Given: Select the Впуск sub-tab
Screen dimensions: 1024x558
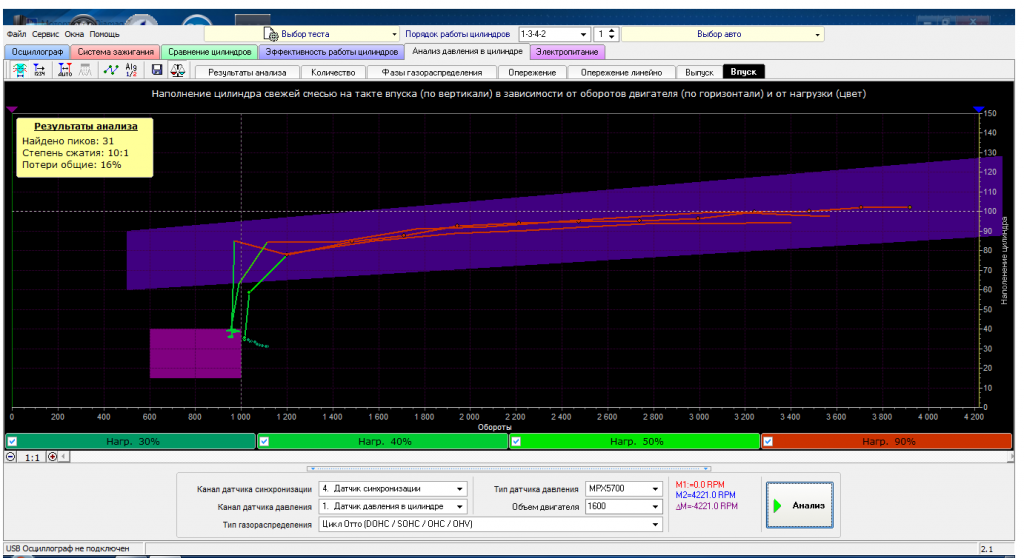Looking at the screenshot, I should tap(743, 72).
